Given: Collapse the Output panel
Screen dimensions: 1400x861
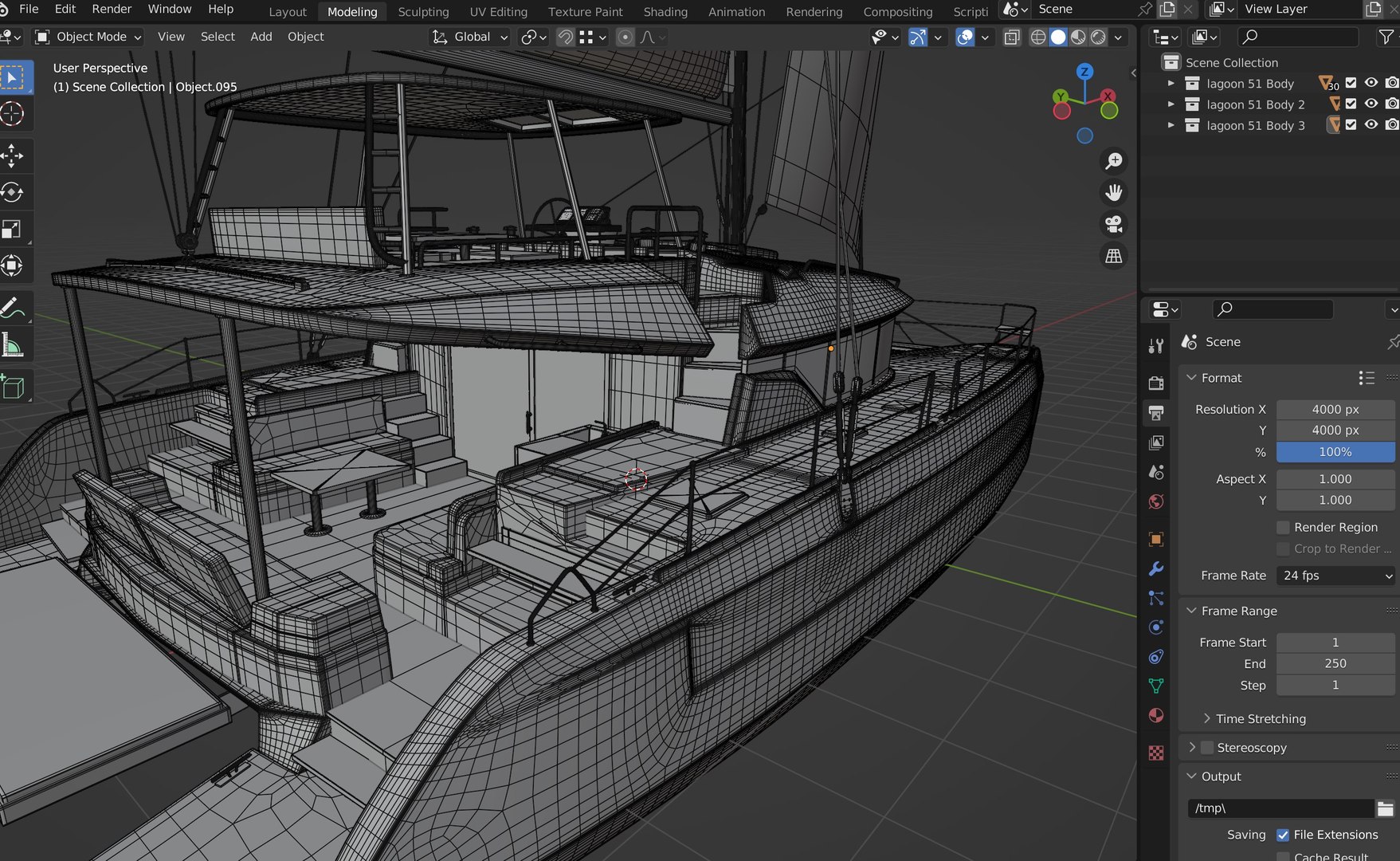Looking at the screenshot, I should coord(1192,776).
